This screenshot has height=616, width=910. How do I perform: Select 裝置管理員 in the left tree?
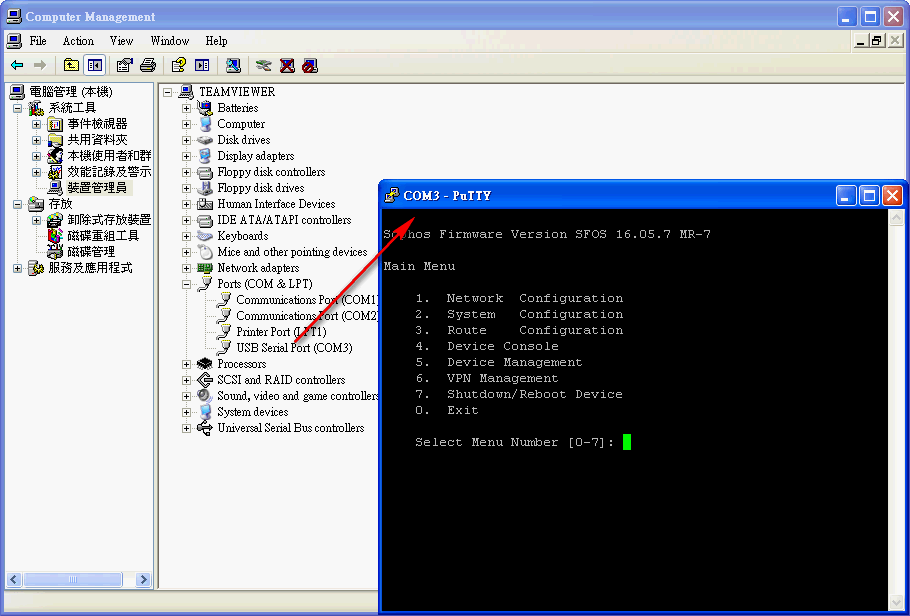pos(97,188)
